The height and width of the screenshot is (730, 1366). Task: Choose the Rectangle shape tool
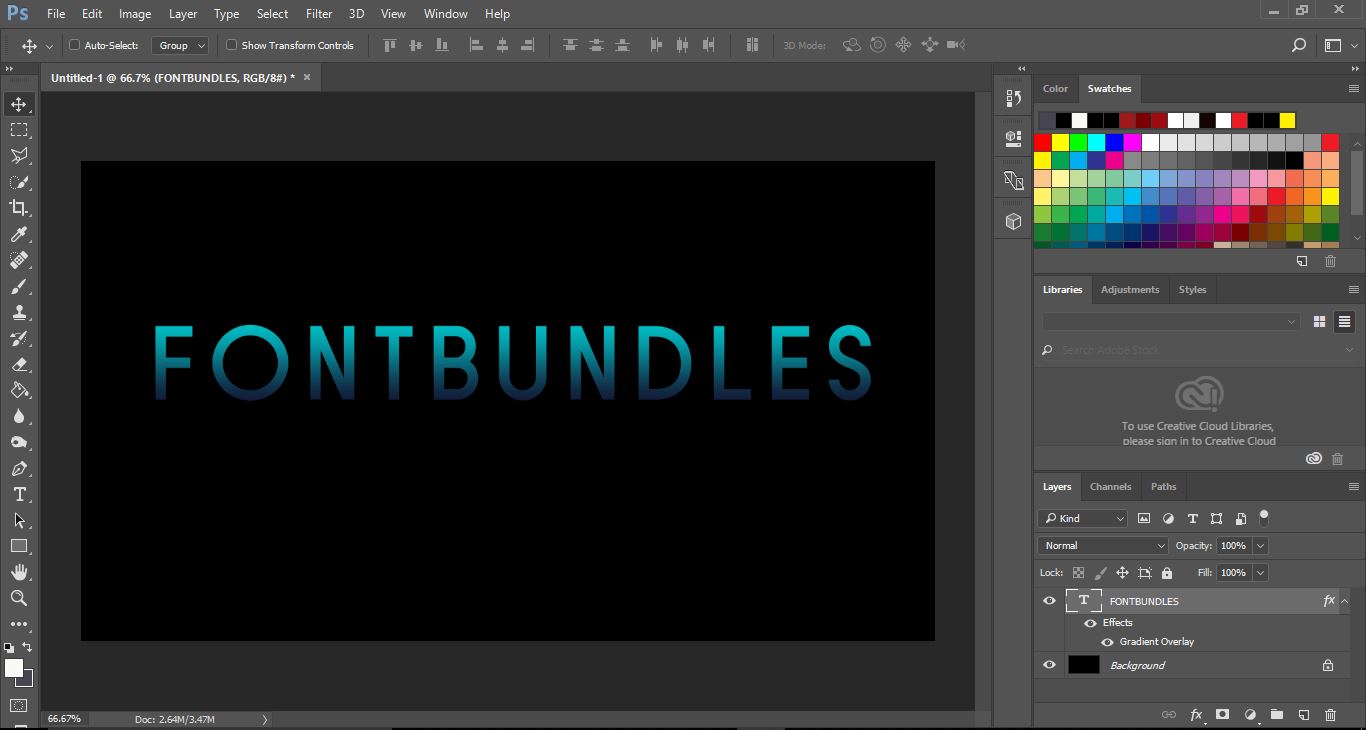coord(19,546)
